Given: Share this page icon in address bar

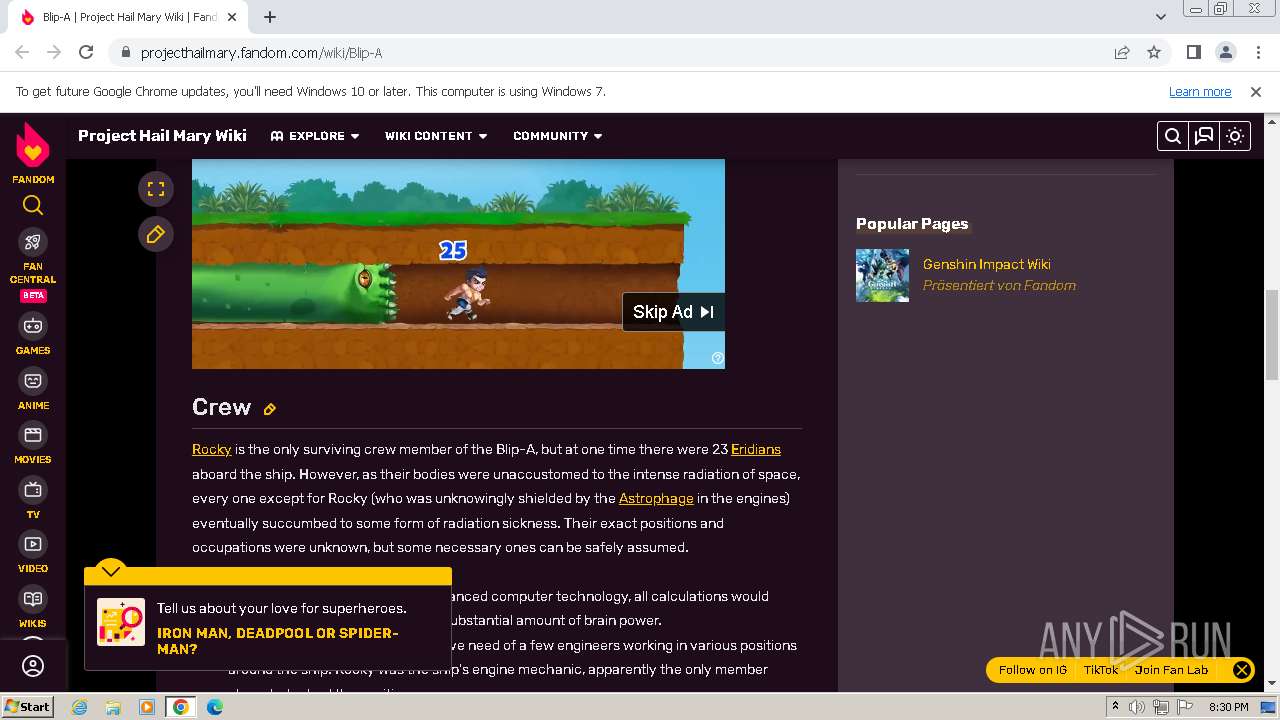Looking at the screenshot, I should point(1122,52).
